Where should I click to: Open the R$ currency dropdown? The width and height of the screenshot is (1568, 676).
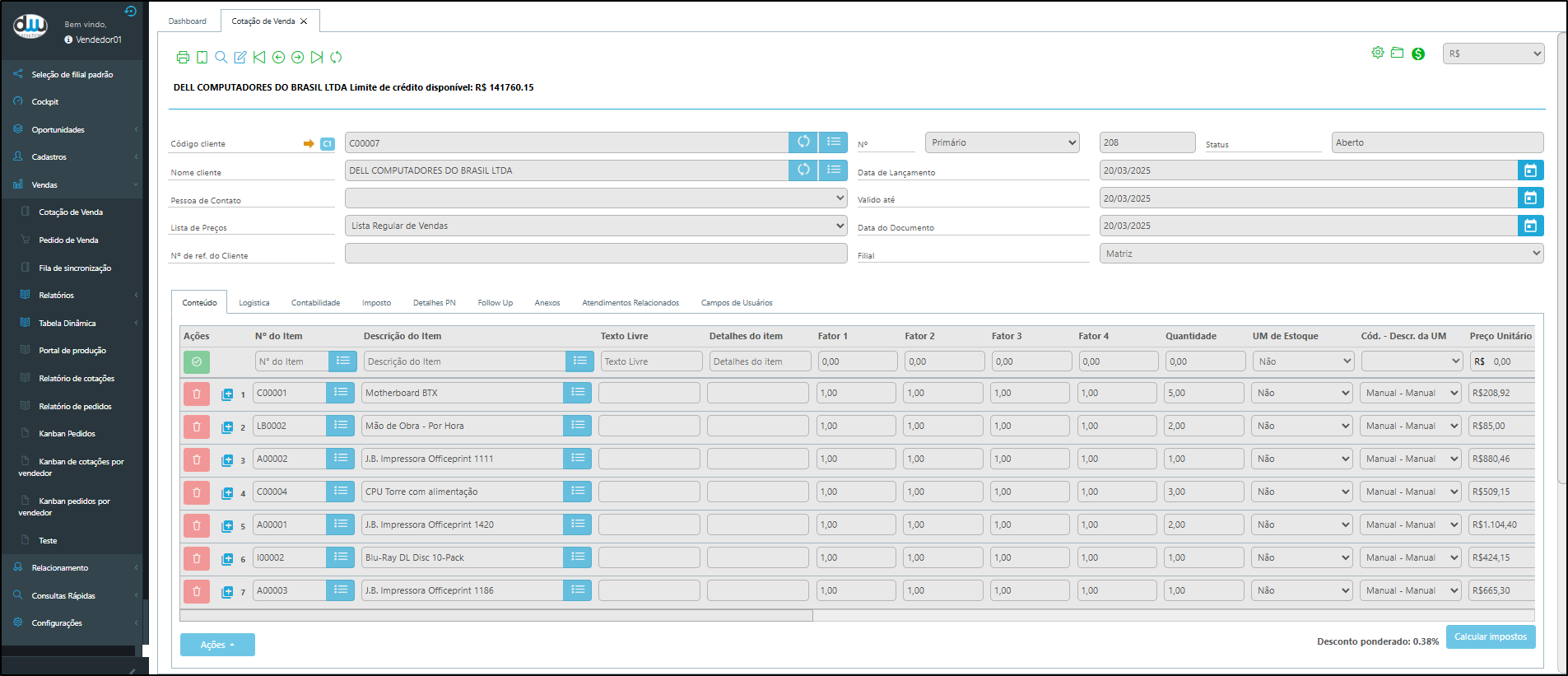click(1493, 54)
